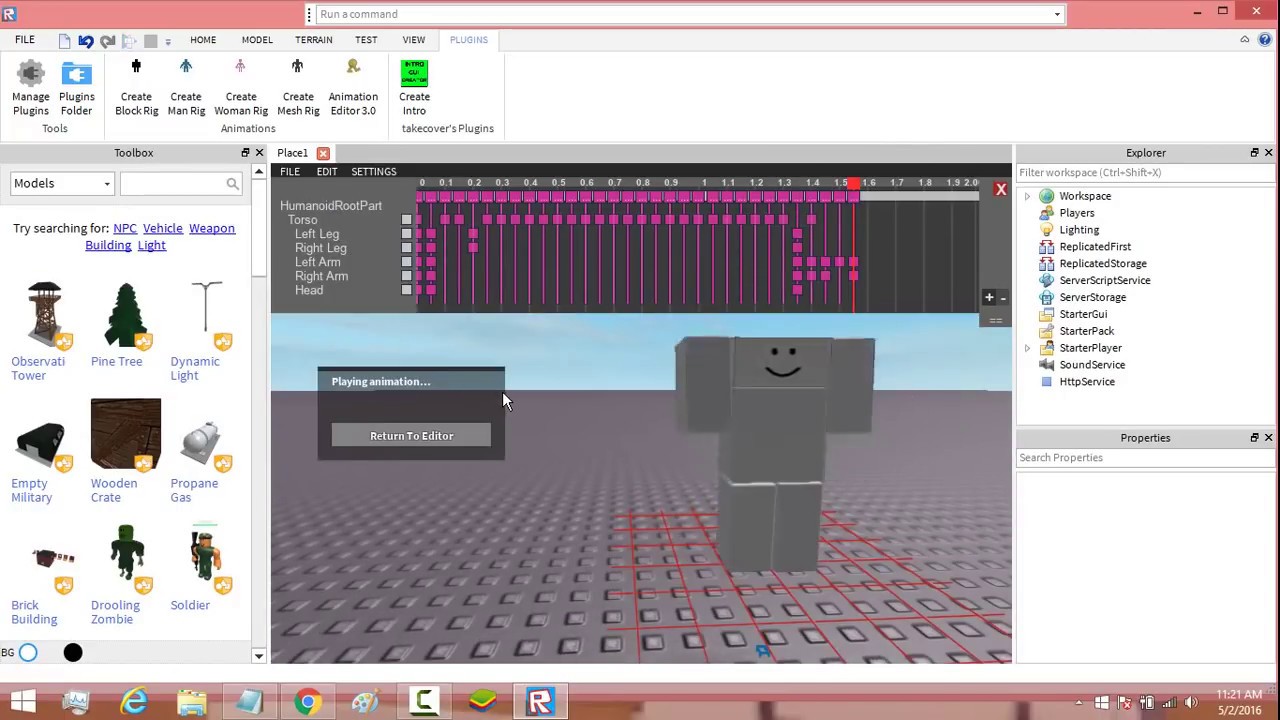Search toolbox for NPC link
Image resolution: width=1280 pixels, height=720 pixels.
click(125, 228)
